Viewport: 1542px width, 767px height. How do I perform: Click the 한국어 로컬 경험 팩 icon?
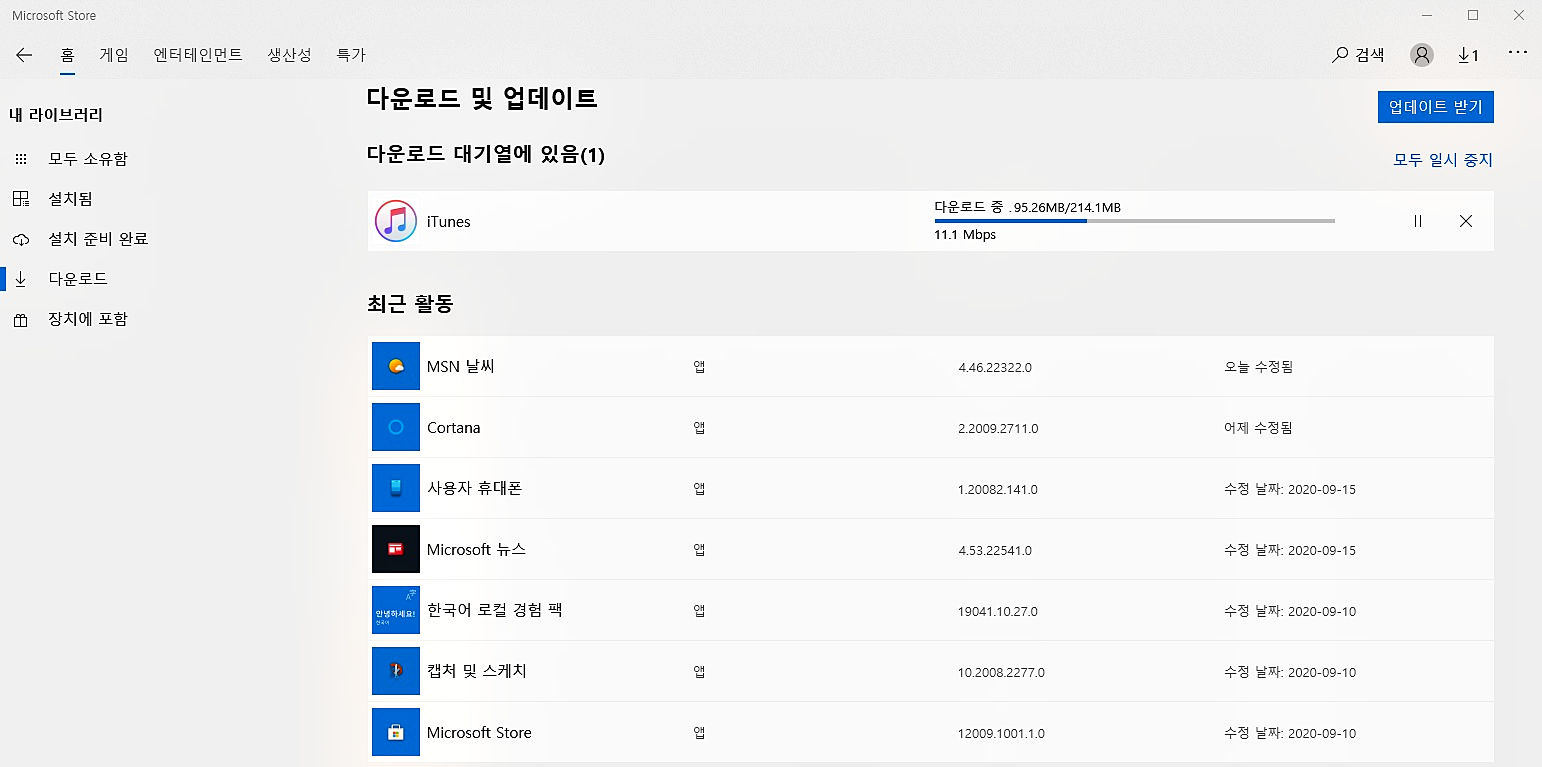point(395,610)
